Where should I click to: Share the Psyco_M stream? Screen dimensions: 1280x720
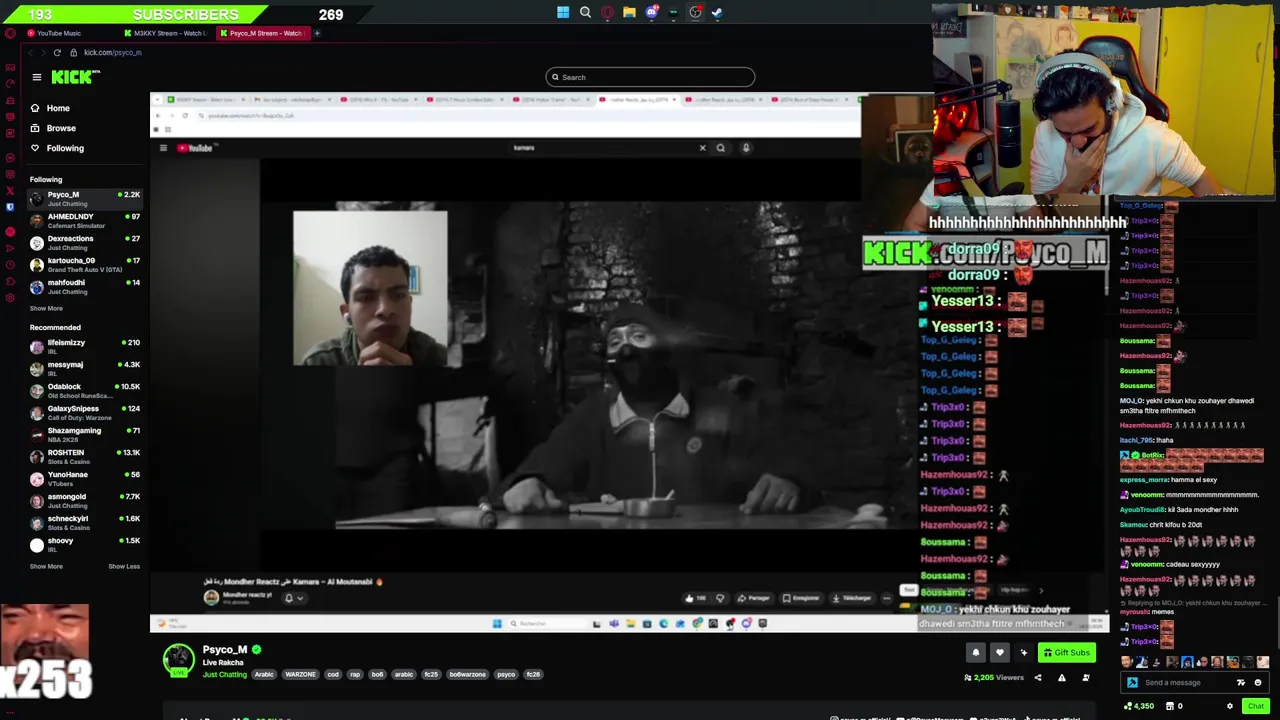coord(1037,678)
